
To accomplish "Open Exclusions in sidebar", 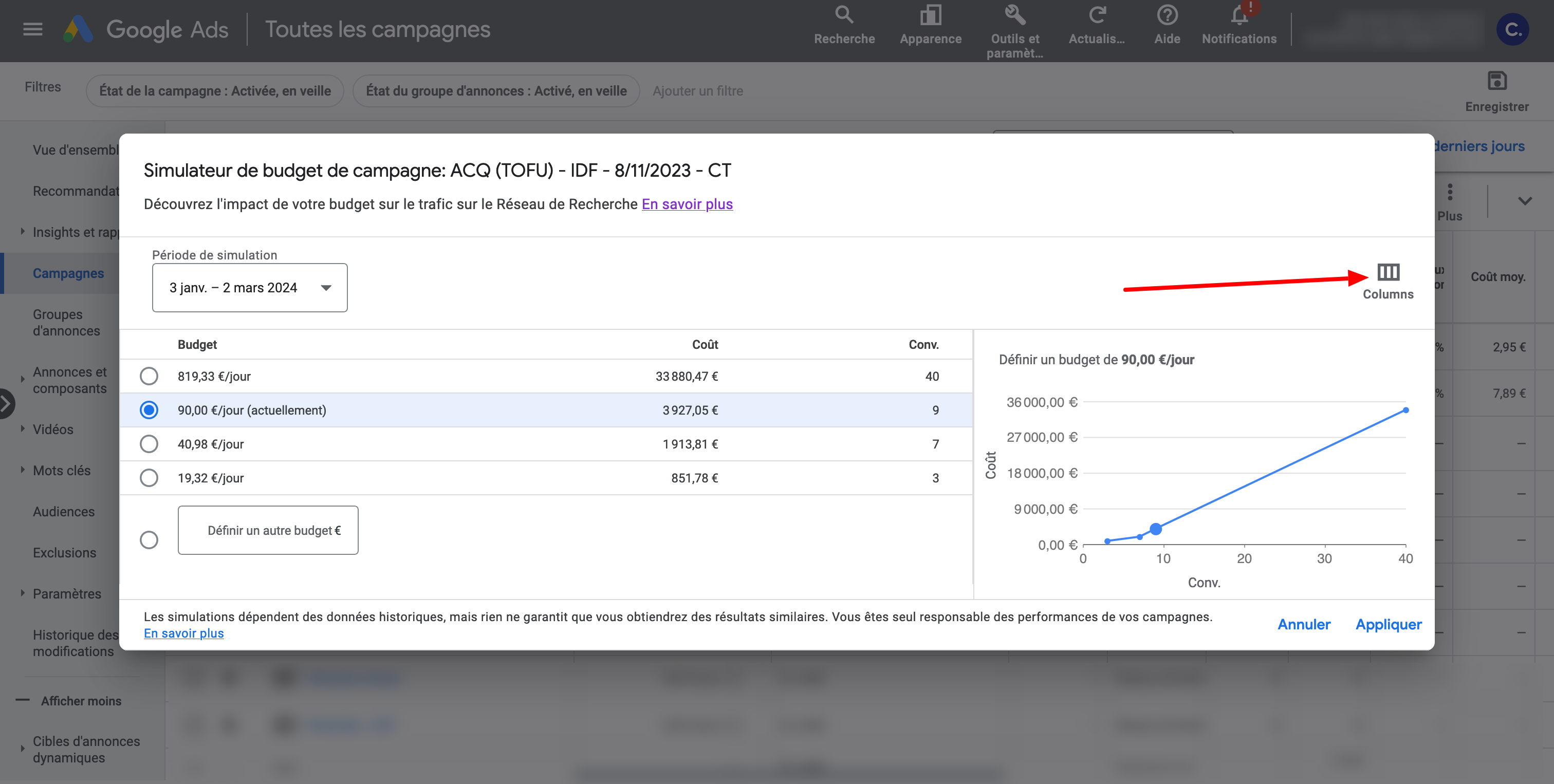I will click(64, 552).
